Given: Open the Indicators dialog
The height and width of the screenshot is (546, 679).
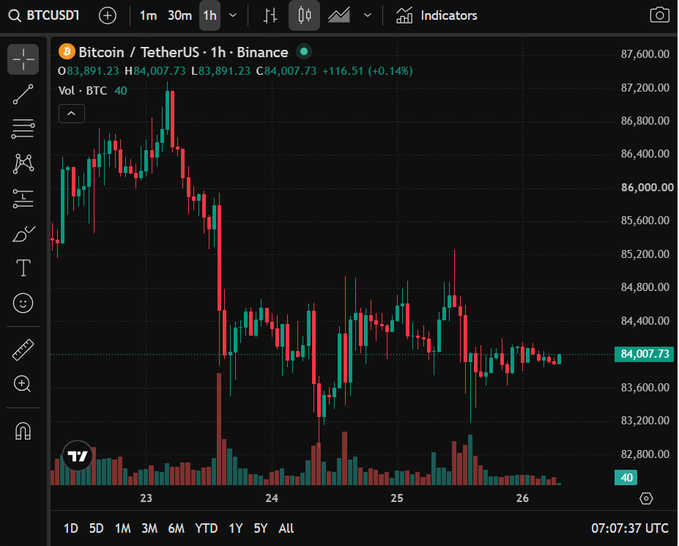Looking at the screenshot, I should pyautogui.click(x=436, y=16).
